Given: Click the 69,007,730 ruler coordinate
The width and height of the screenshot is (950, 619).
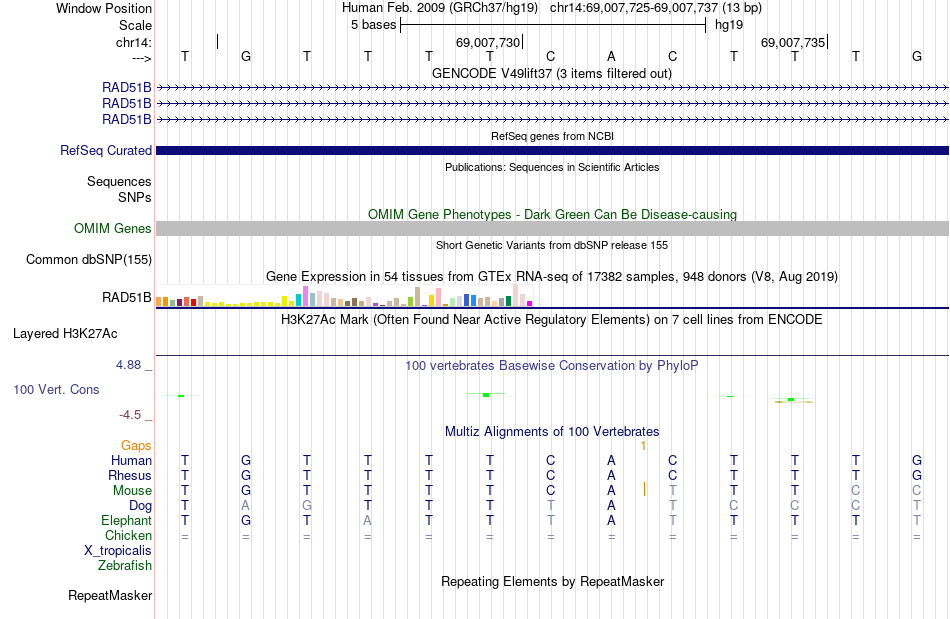Looking at the screenshot, I should point(488,42).
